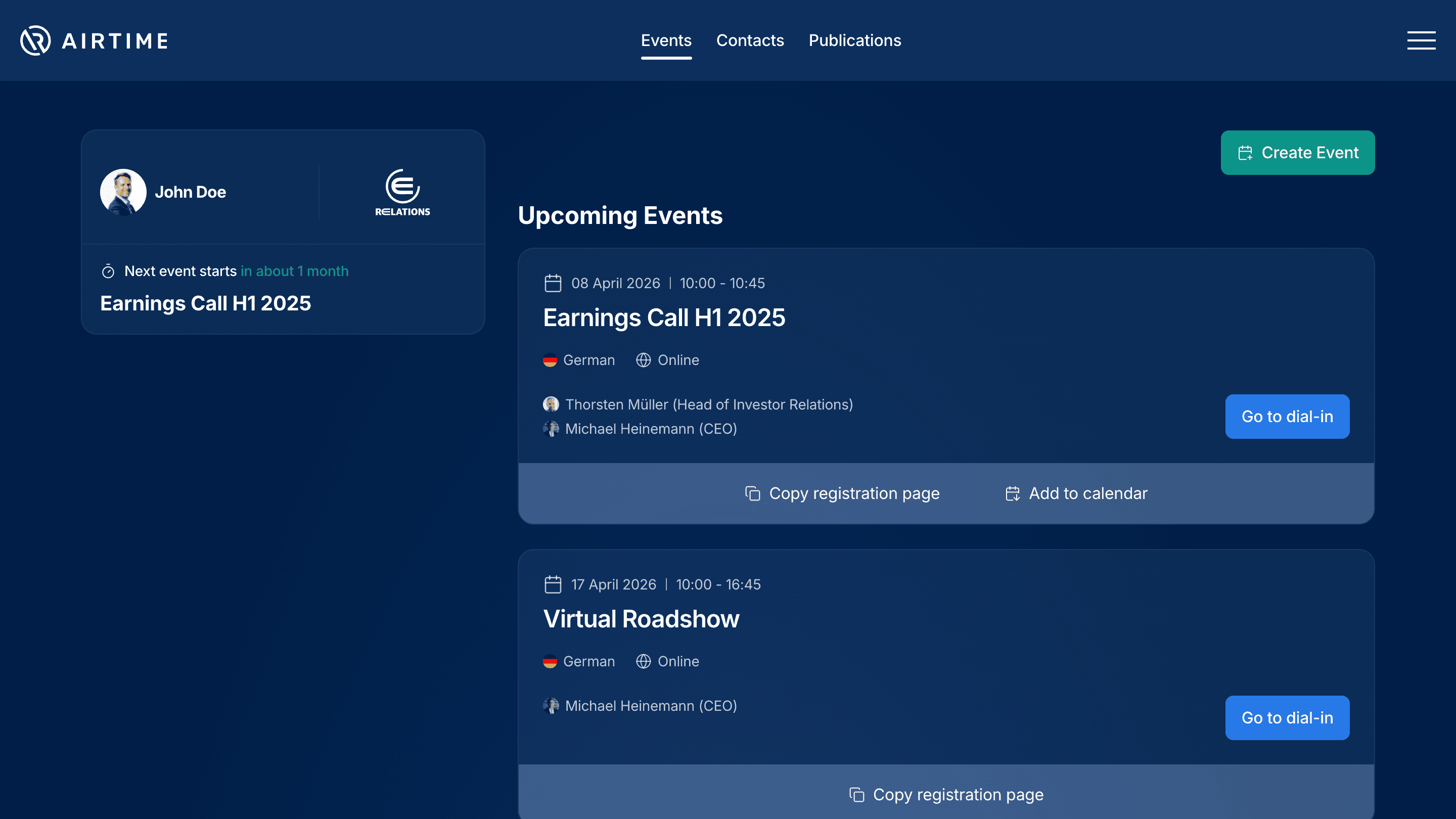Viewport: 1456px width, 819px height.
Task: Click Go to dial-in for Earnings Call H1 2025
Action: coord(1287,416)
